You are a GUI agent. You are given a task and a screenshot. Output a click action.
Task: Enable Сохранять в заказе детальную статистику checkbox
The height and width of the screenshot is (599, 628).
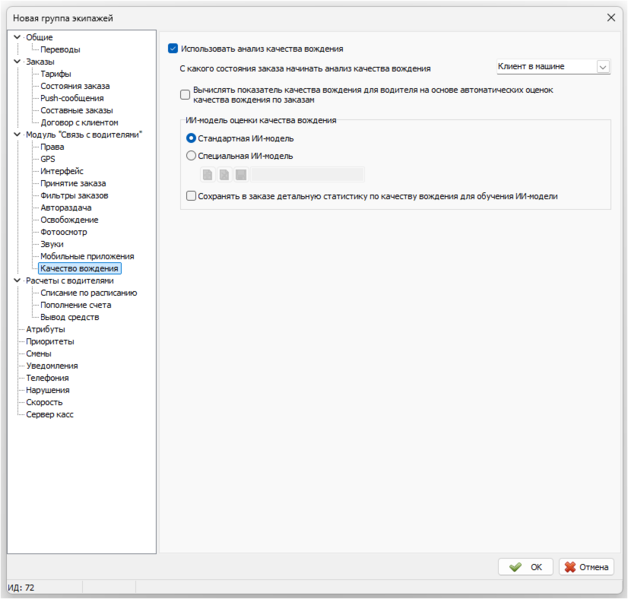click(x=191, y=196)
